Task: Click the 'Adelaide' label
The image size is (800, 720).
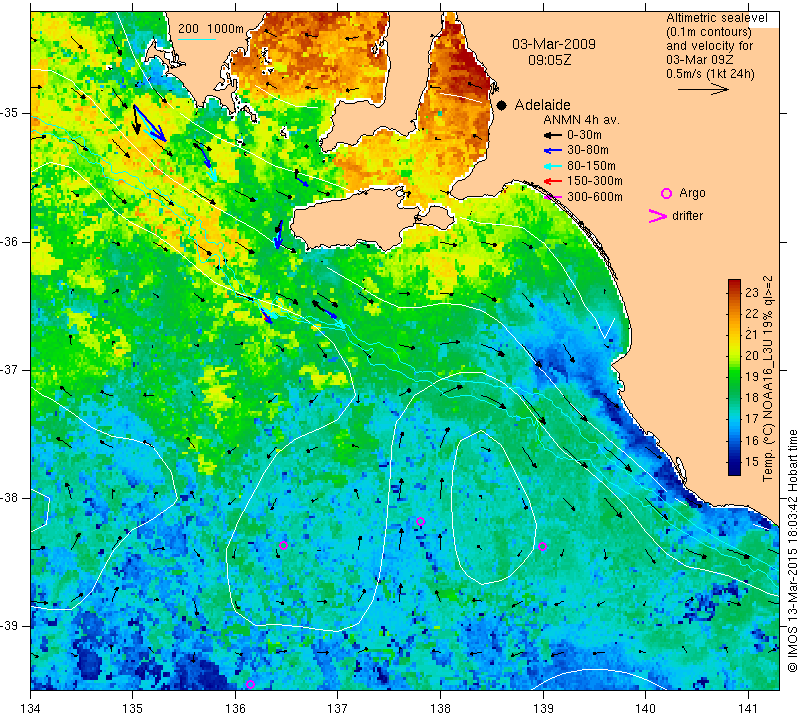Action: (542, 105)
